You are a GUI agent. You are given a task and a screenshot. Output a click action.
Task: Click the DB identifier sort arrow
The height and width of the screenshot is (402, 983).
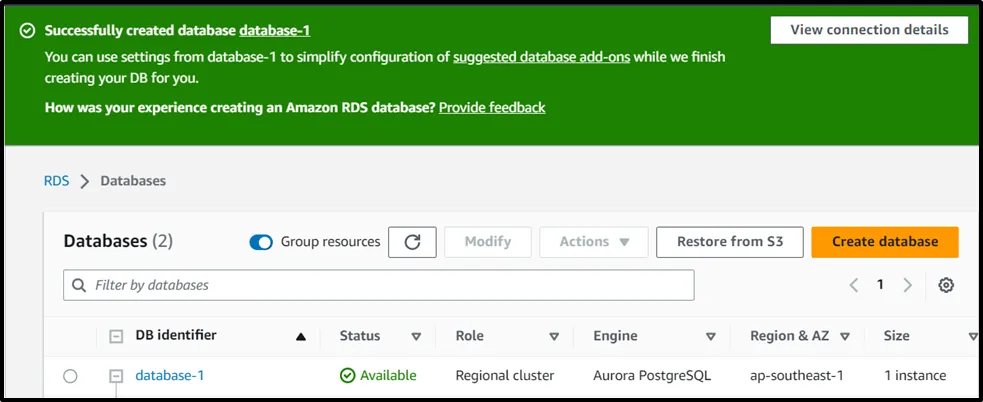coord(301,337)
